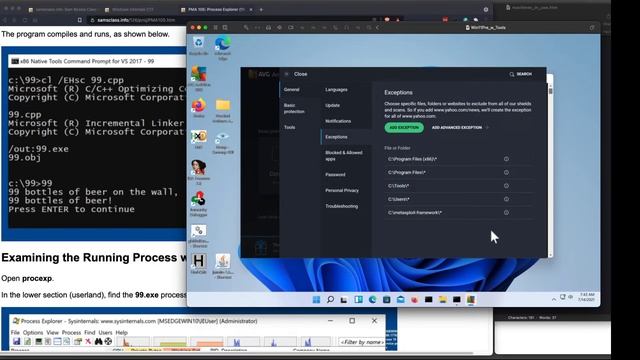Open the Nmap Zenmap GUI shortcut

tap(223, 142)
